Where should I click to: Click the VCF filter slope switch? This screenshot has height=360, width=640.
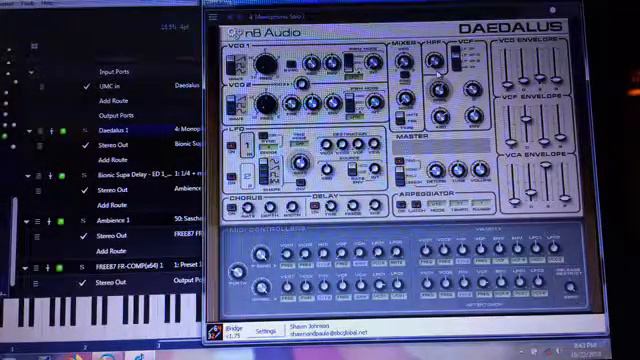click(x=456, y=58)
